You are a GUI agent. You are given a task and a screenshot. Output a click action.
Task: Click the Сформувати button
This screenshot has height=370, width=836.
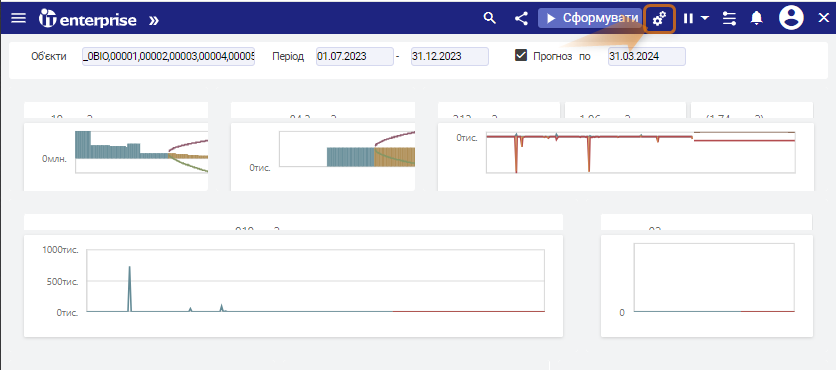[x=590, y=18]
